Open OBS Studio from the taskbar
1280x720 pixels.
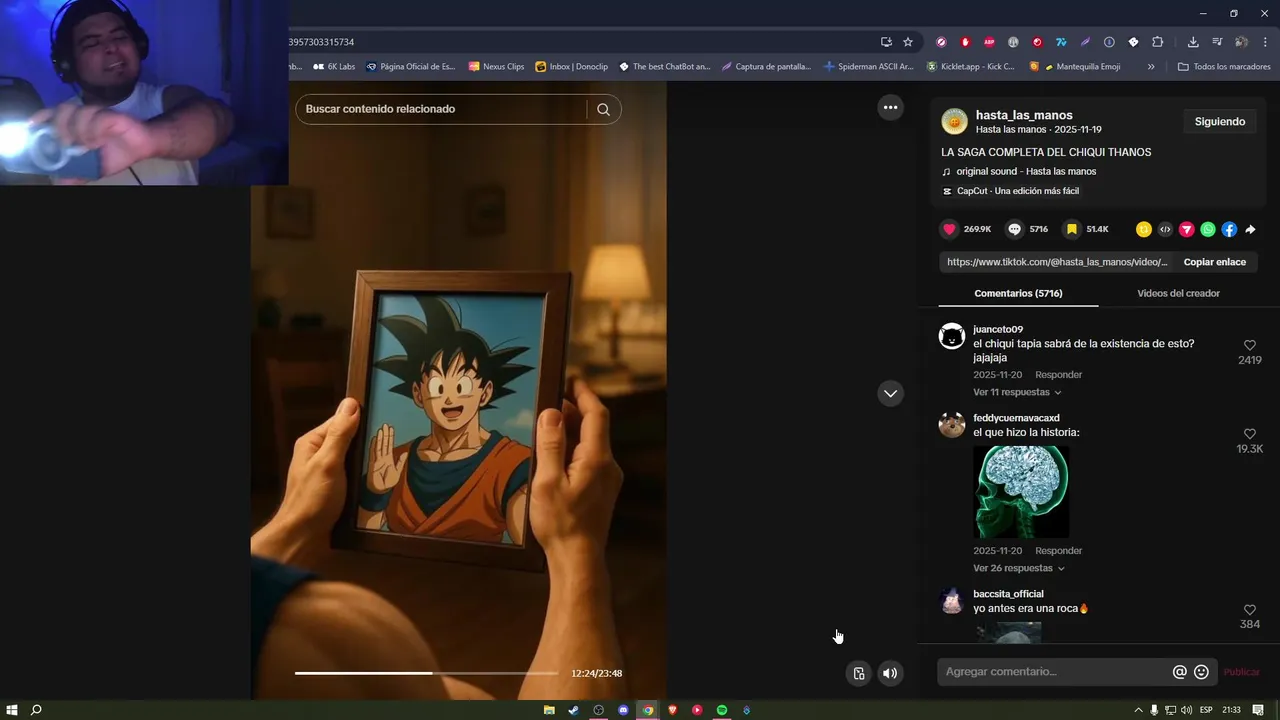[x=599, y=710]
